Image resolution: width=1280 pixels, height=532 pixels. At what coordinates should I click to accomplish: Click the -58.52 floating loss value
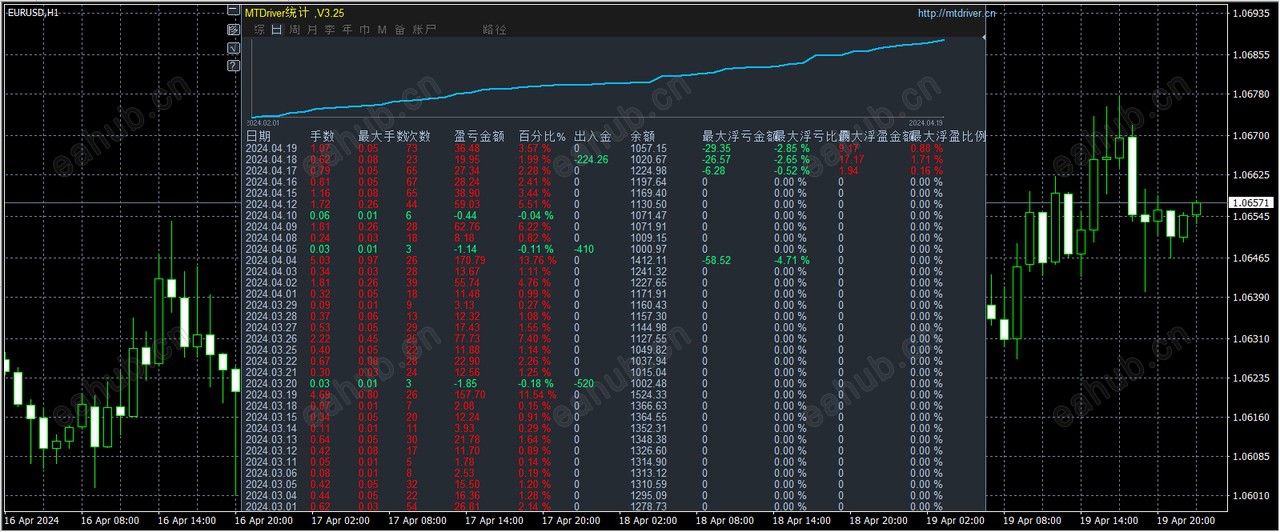pyautogui.click(x=717, y=260)
